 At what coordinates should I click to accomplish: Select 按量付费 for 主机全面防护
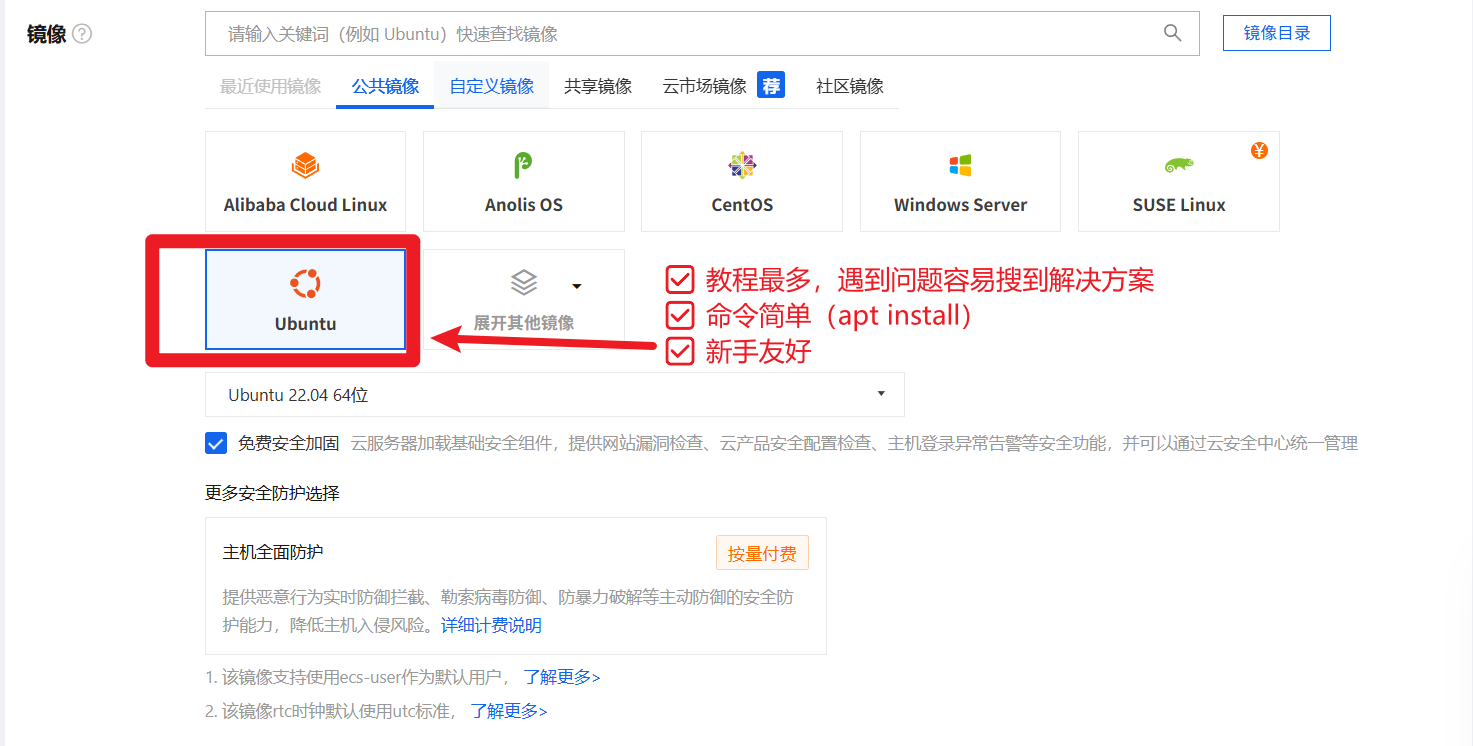[x=762, y=552]
